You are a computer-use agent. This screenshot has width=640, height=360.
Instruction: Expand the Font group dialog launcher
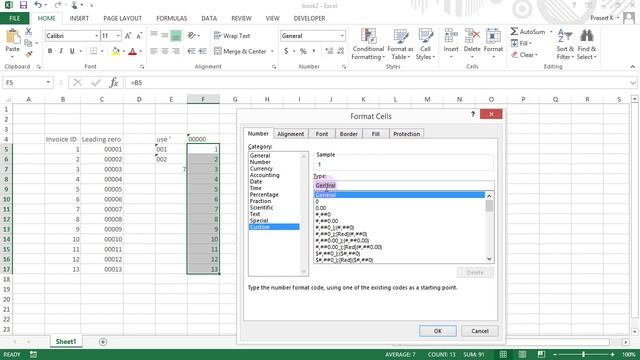point(142,67)
